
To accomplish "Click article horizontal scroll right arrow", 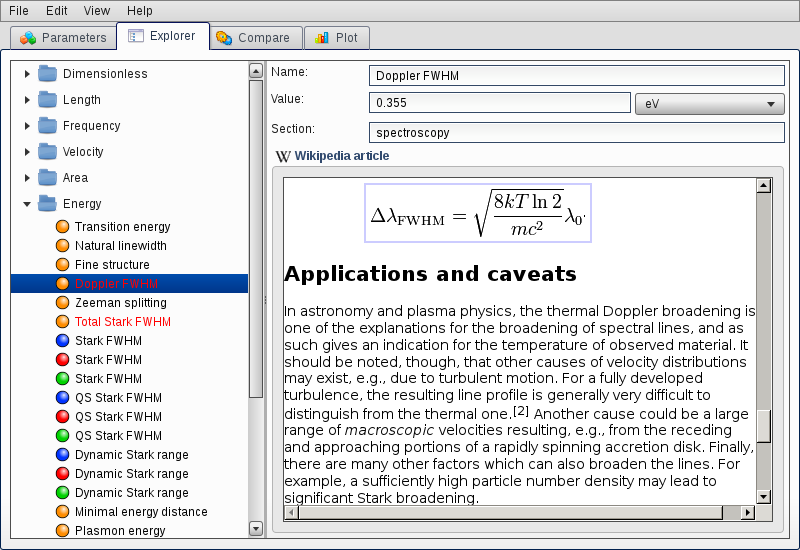I will click(748, 512).
